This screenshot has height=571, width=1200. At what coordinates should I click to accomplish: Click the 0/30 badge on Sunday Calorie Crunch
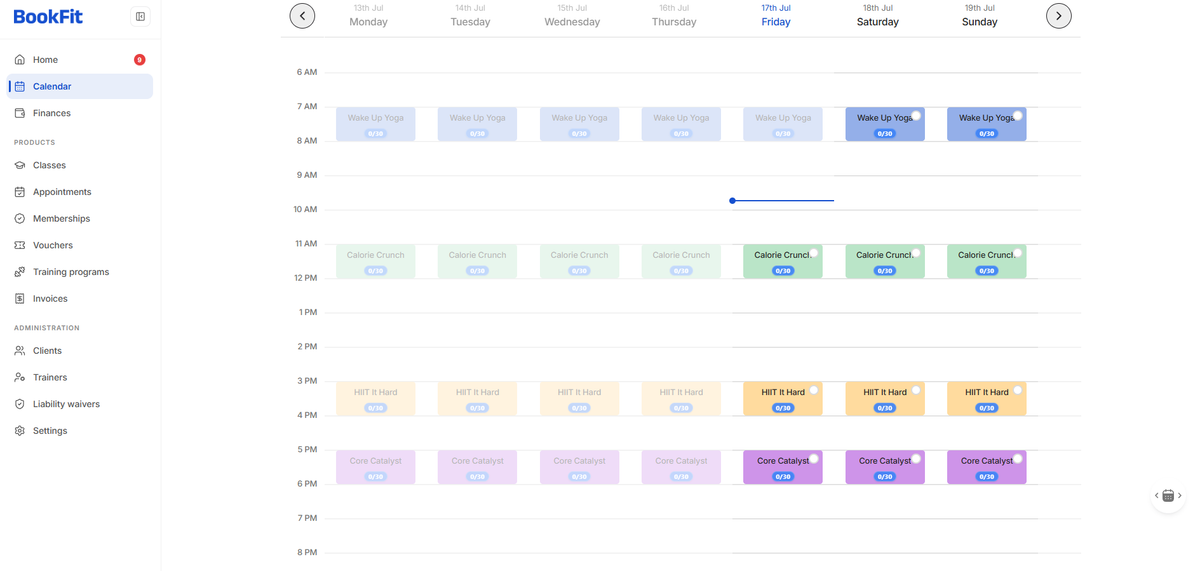[987, 271]
